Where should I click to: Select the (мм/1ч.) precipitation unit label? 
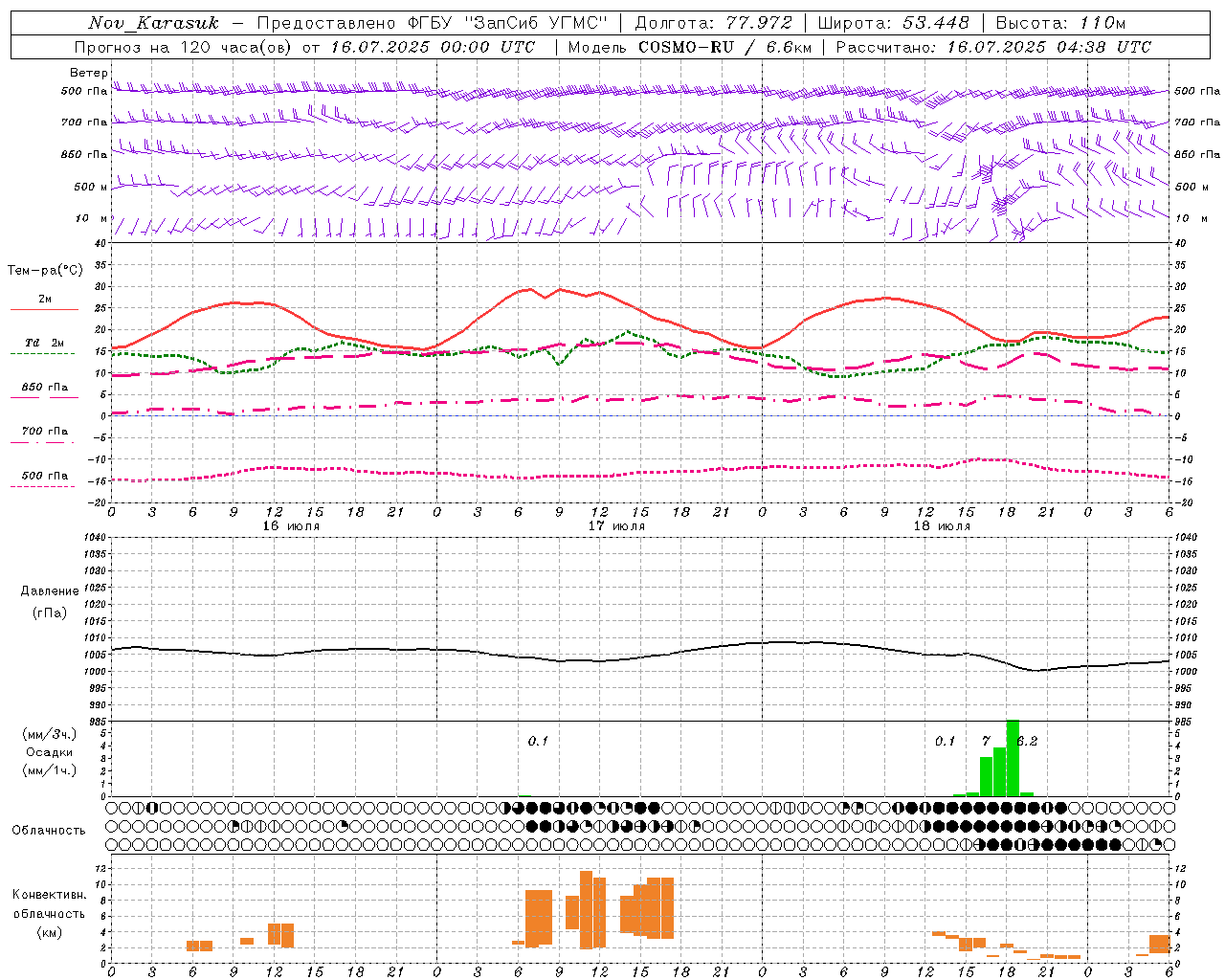pyautogui.click(x=50, y=770)
